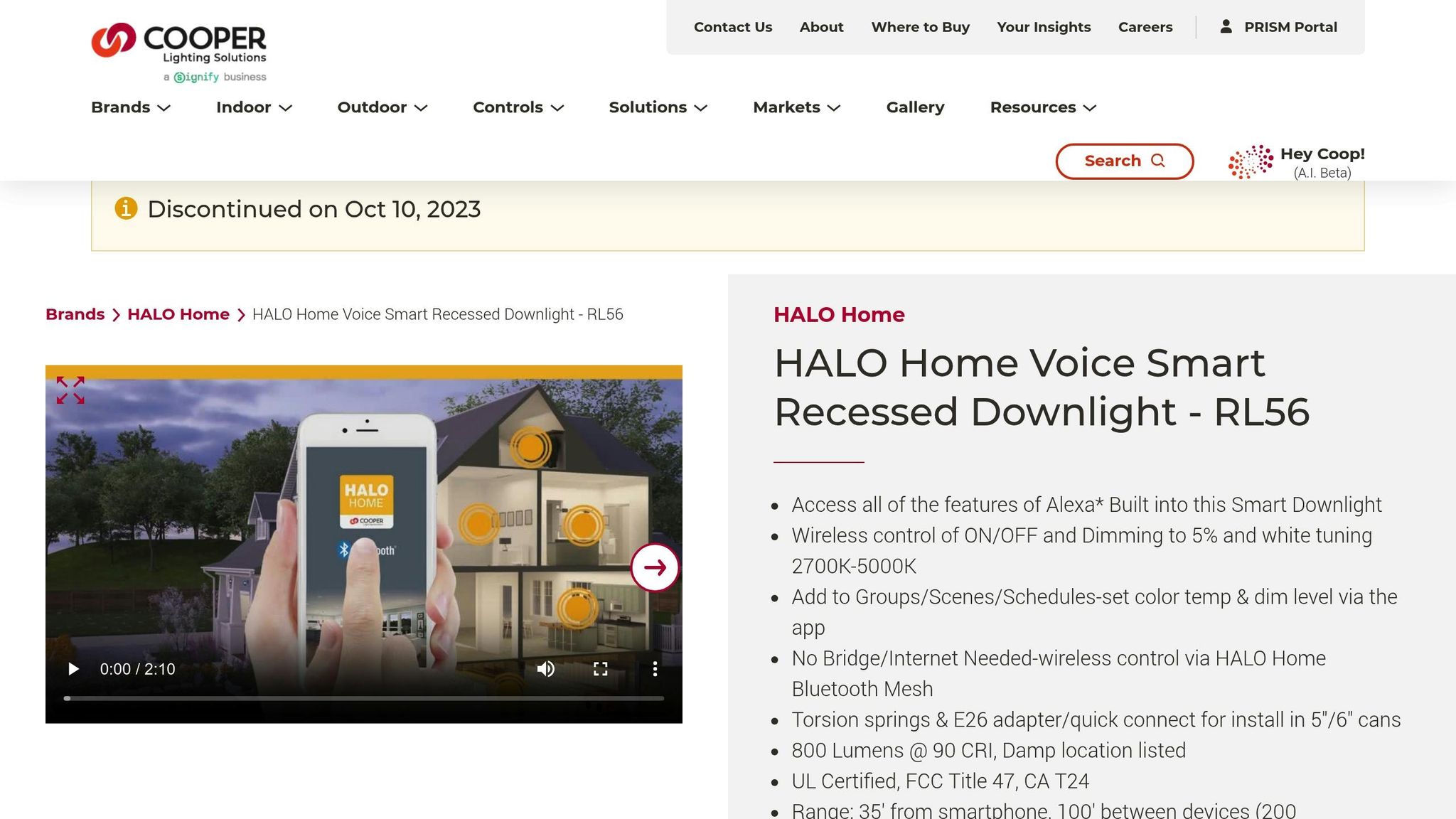This screenshot has width=1456, height=819.
Task: Expand the media gallery with arrows icon
Action: click(x=70, y=390)
